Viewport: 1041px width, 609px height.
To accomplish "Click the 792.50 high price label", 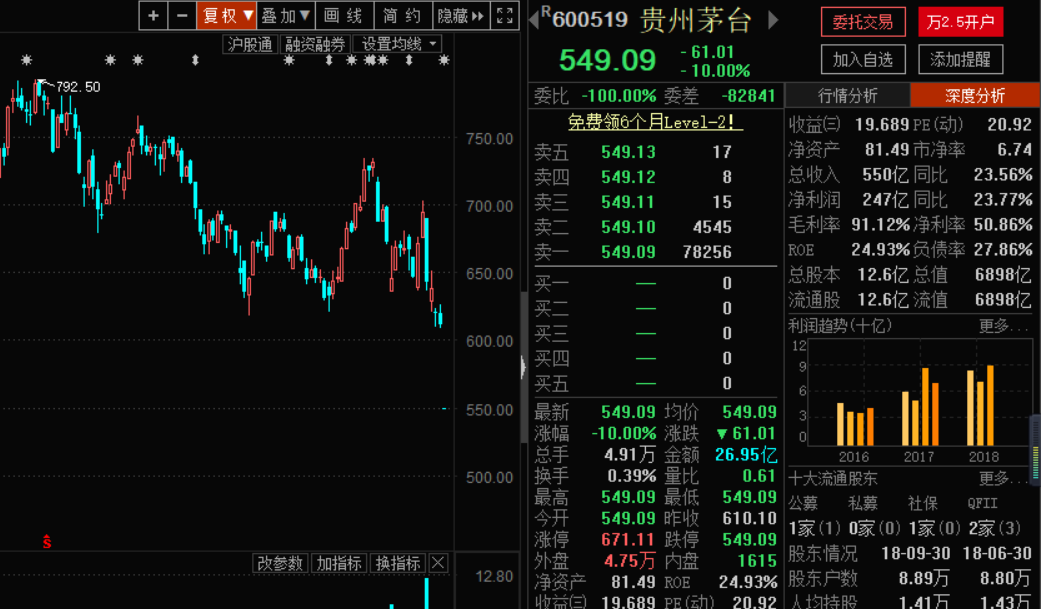I will click(x=78, y=87).
